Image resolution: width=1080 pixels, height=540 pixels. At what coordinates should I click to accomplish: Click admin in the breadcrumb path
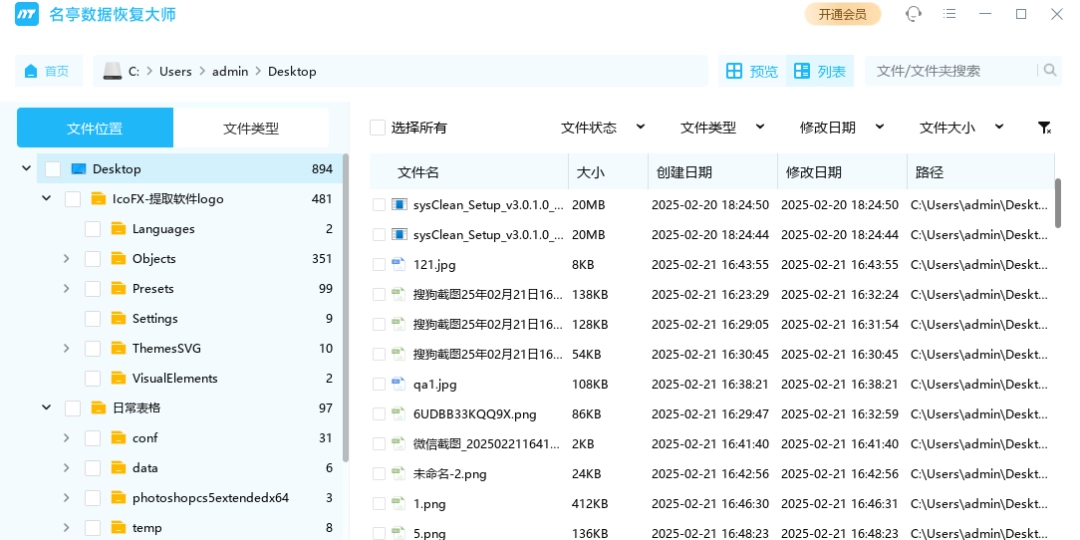tap(230, 71)
